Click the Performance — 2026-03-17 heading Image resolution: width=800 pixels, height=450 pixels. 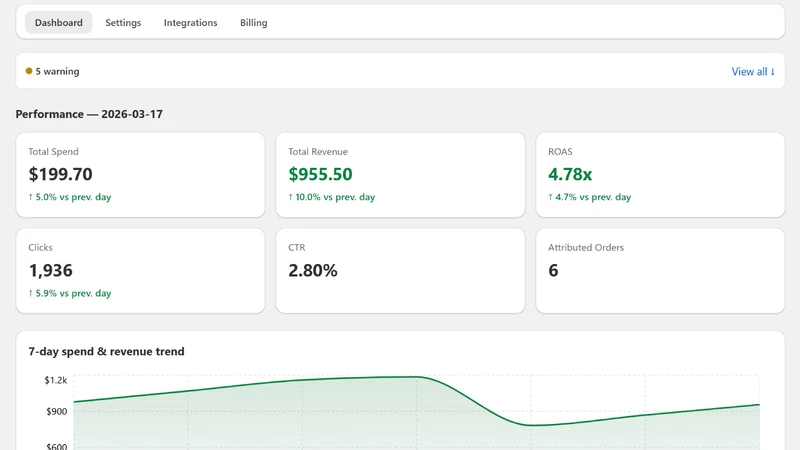[x=89, y=114]
